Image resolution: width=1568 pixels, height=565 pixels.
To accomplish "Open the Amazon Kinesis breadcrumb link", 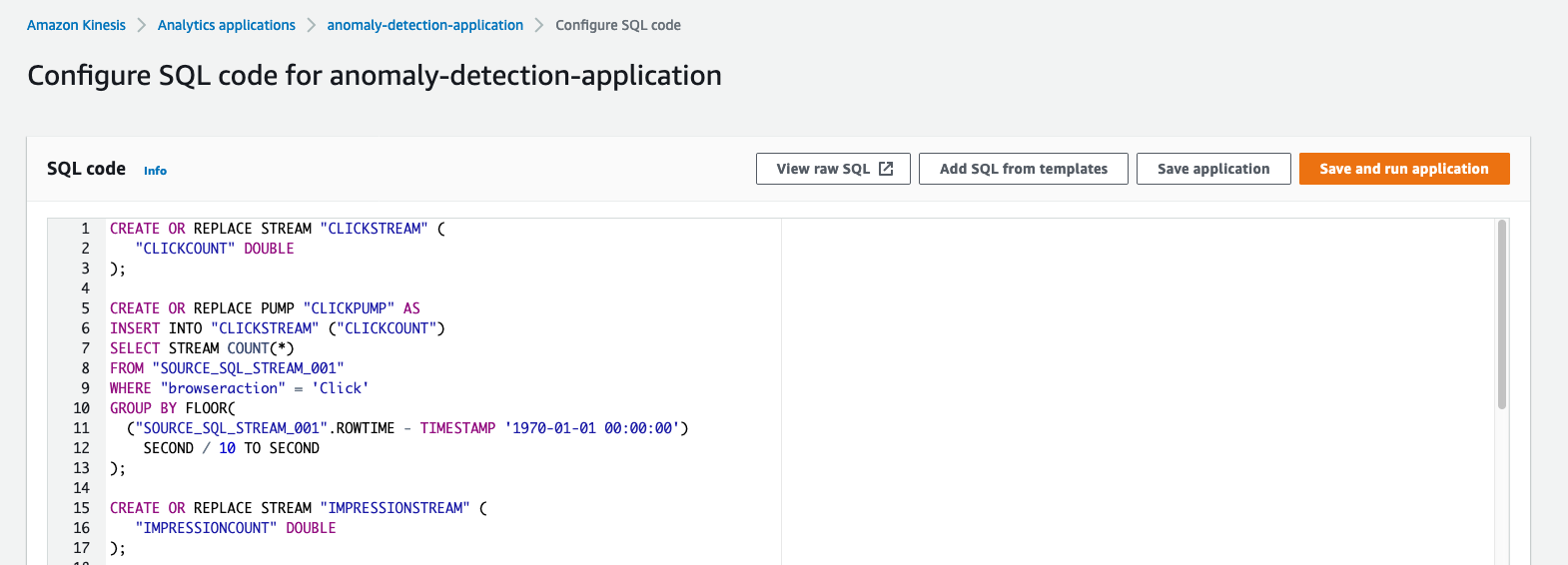I will click(x=76, y=25).
